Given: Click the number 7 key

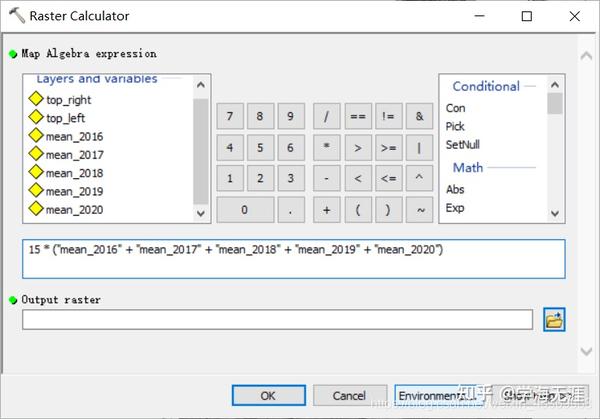Looking at the screenshot, I should [x=230, y=116].
